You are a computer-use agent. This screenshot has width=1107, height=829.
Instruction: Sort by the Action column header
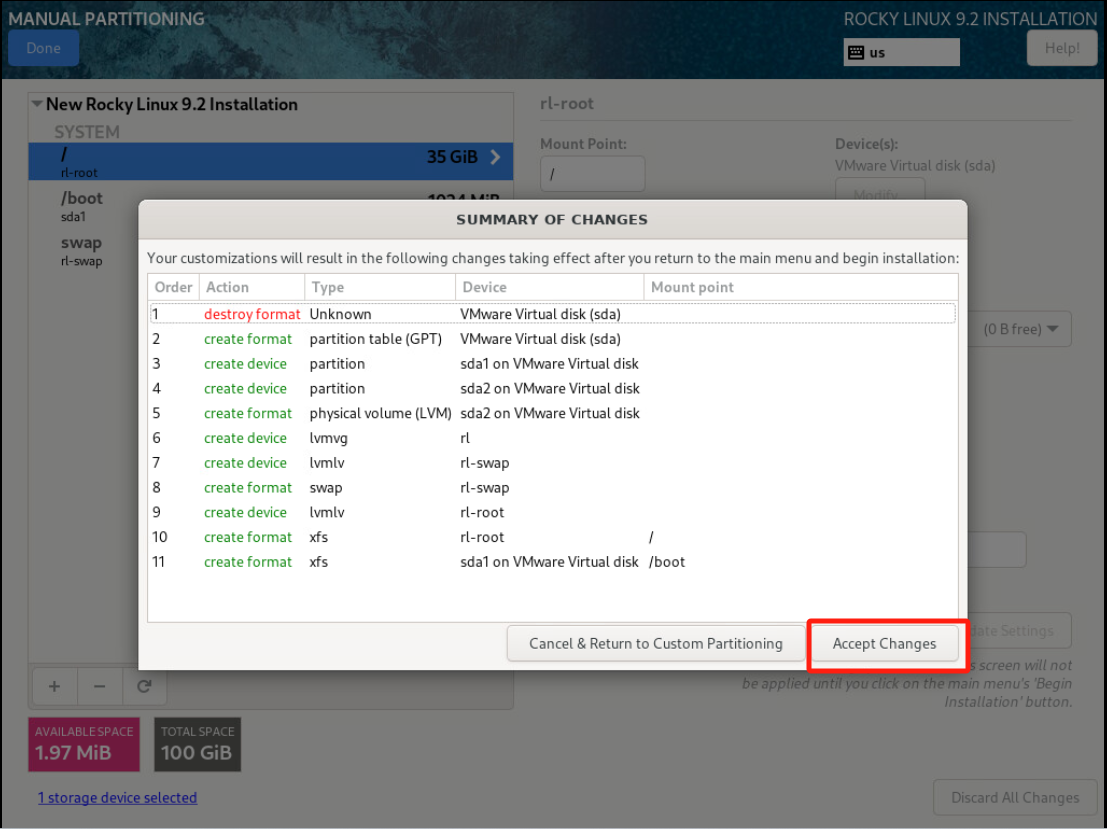click(x=252, y=287)
